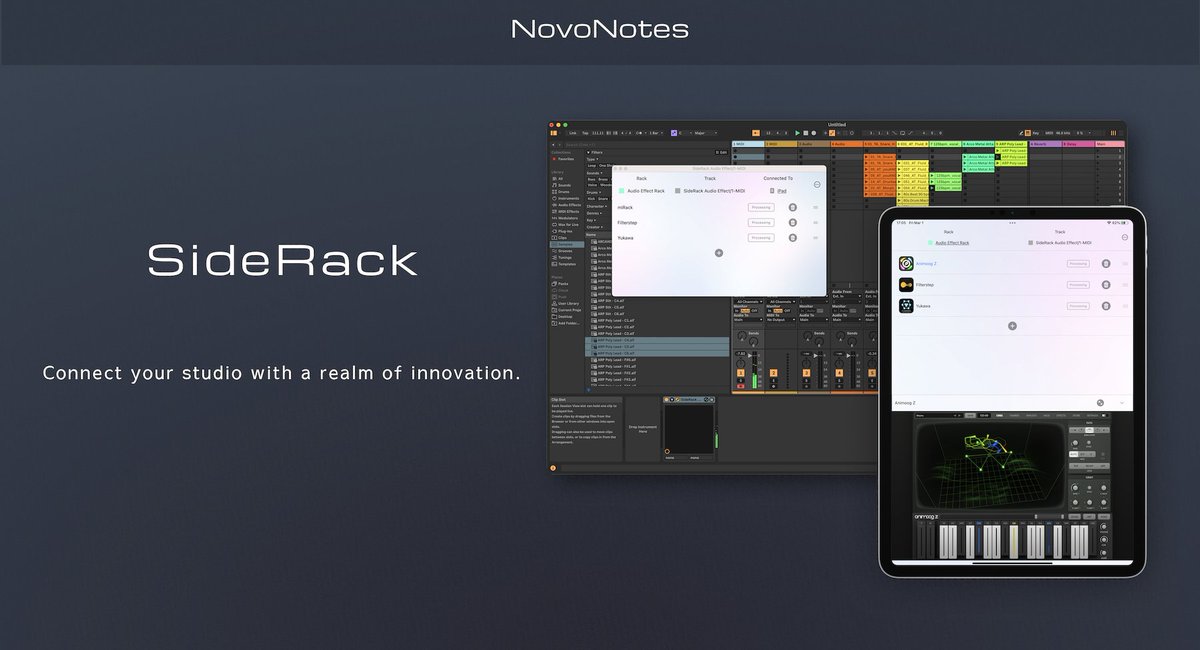This screenshot has height=650, width=1200.
Task: Expand the Creator filter dropdown
Action: (x=595, y=227)
